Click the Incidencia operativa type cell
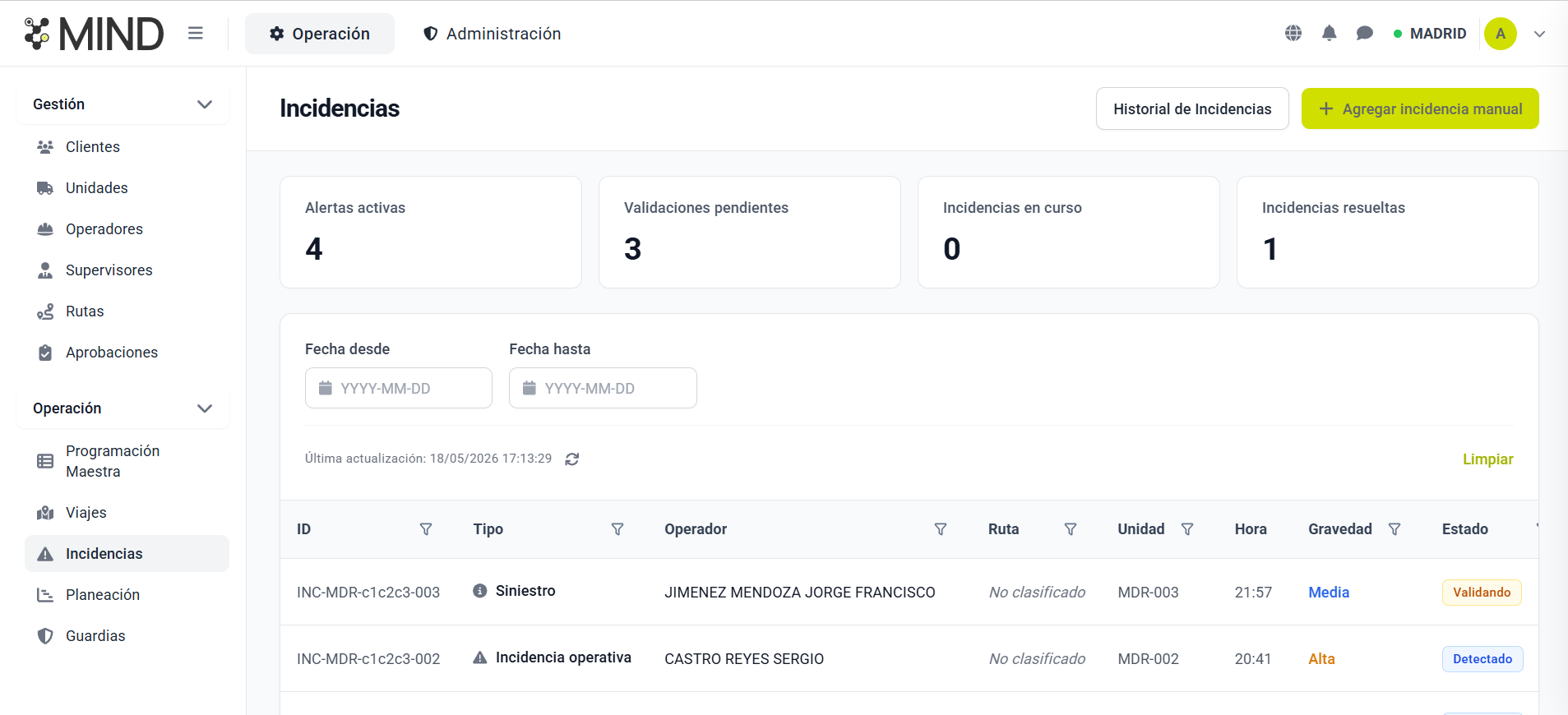 tap(553, 657)
